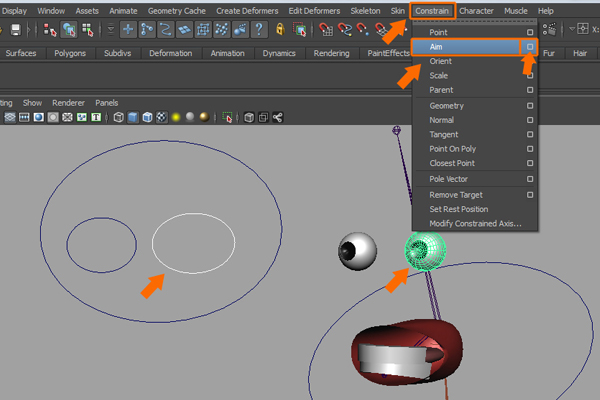Switch viewport to smooth shade all
The image size is (600, 400).
click(133, 117)
